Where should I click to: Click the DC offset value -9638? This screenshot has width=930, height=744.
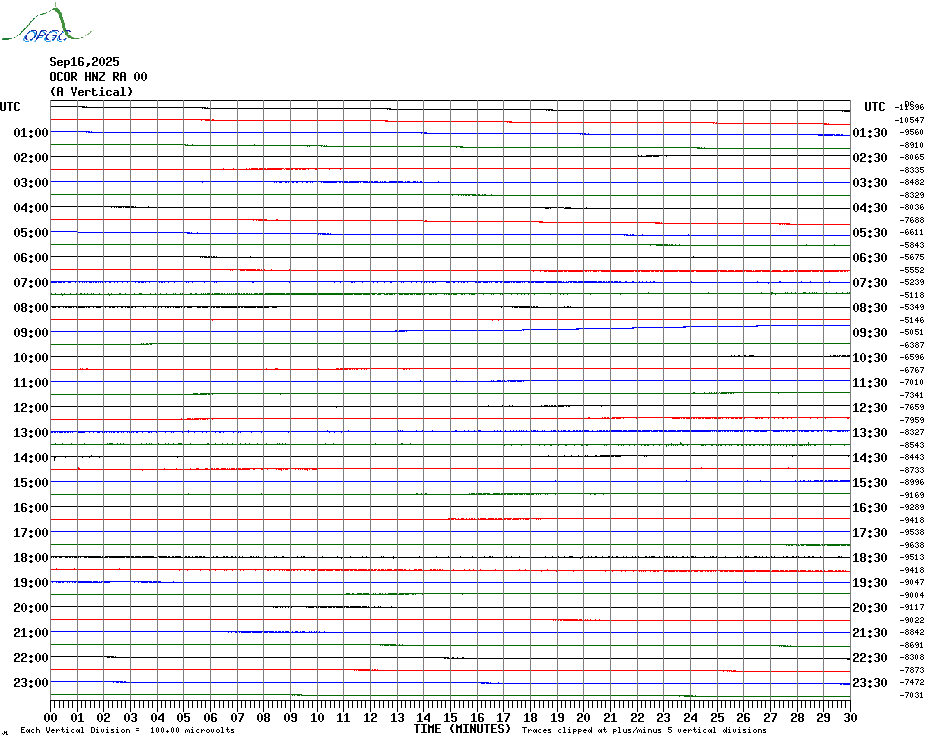point(912,545)
